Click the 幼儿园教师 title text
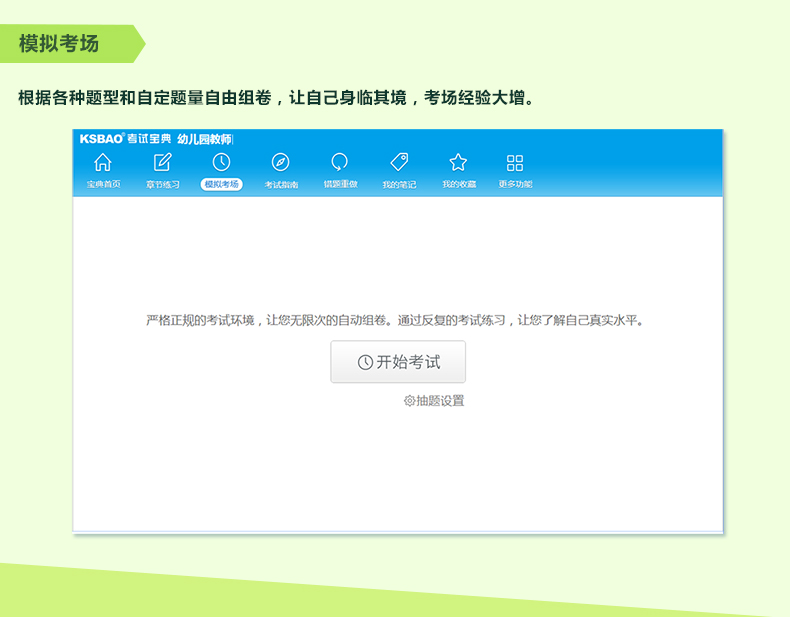Image resolution: width=790 pixels, height=617 pixels. [205, 139]
